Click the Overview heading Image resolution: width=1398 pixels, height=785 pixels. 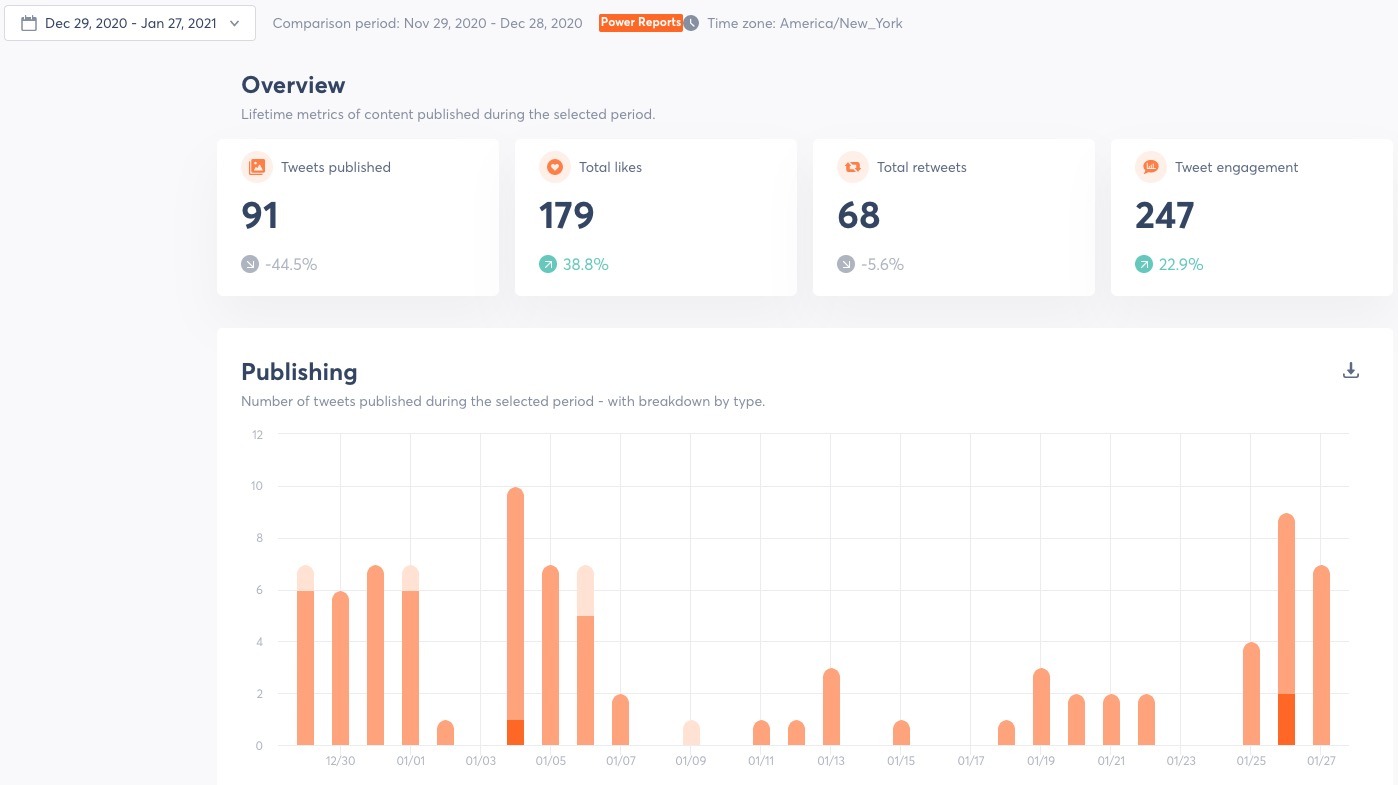click(293, 85)
